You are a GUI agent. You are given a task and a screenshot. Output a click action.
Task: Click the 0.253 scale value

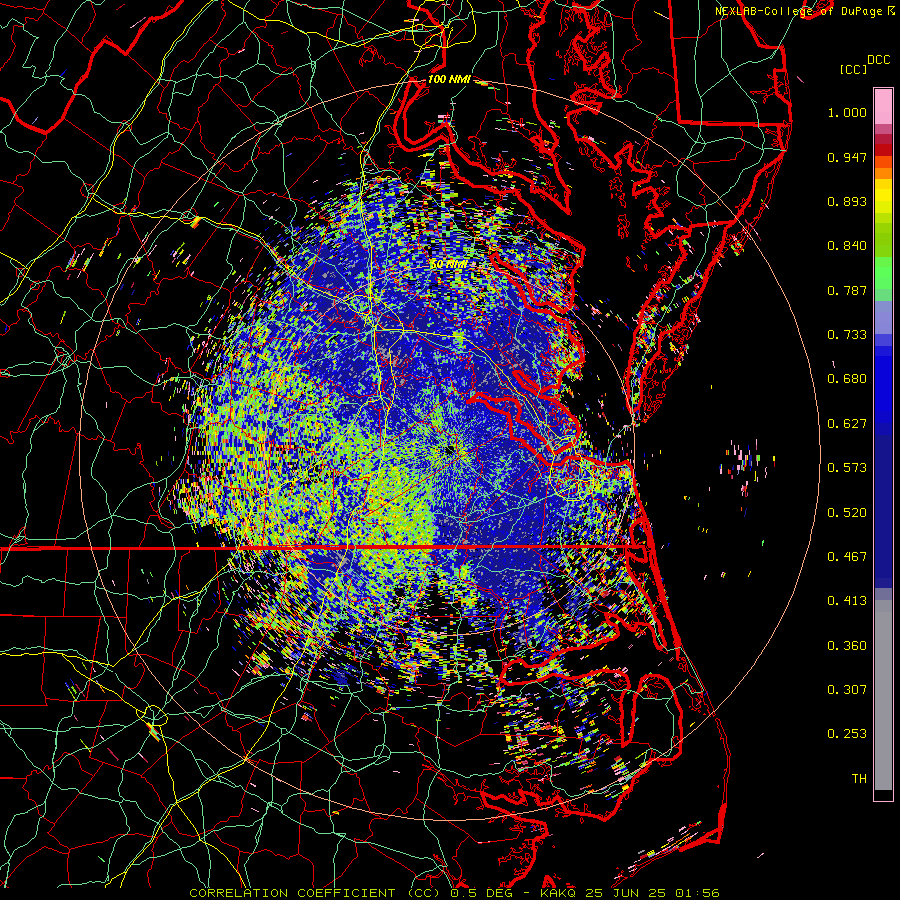(847, 734)
